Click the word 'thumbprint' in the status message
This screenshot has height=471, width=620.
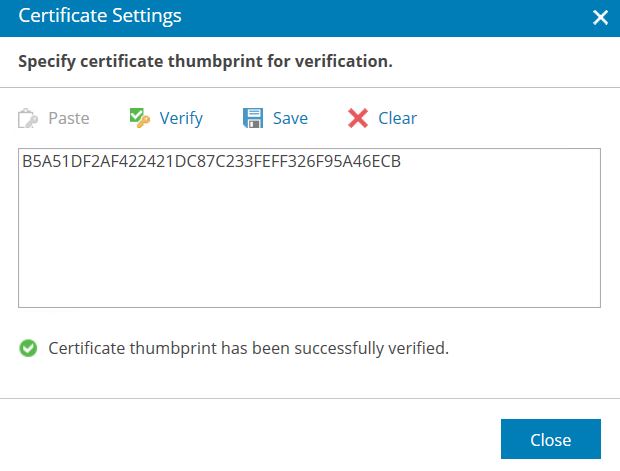[173, 348]
